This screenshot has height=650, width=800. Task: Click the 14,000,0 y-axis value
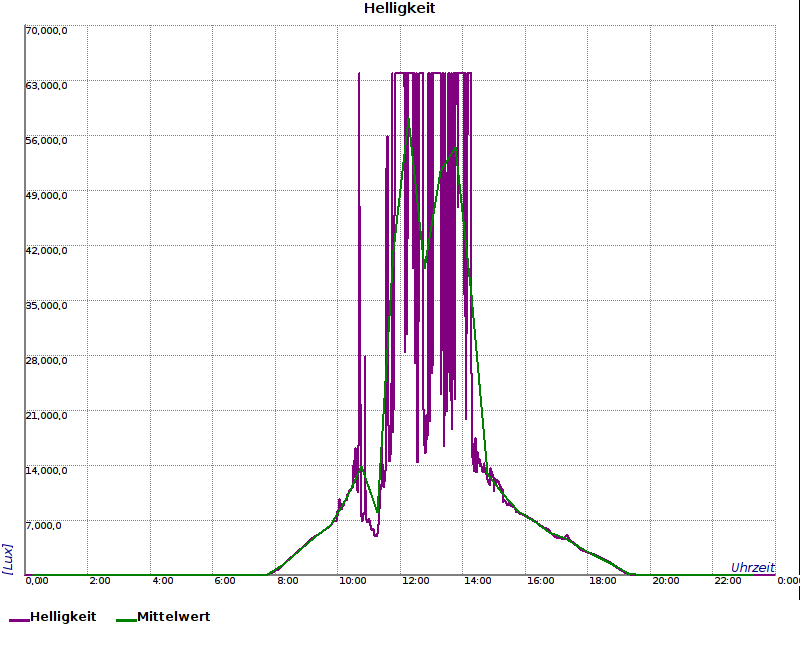click(x=46, y=470)
